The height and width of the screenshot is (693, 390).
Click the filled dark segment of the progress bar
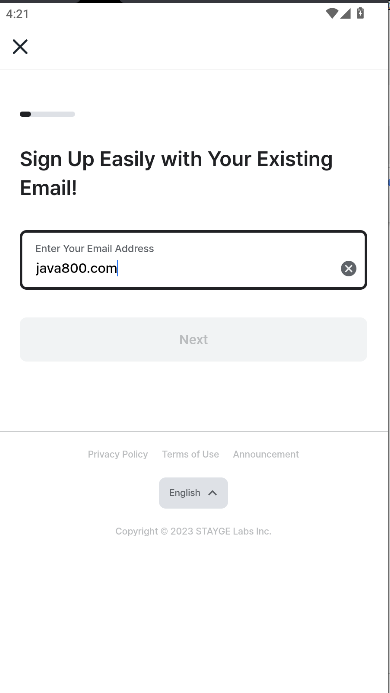pos(25,114)
